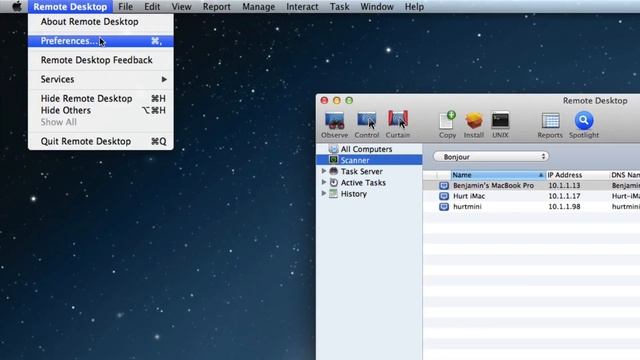Choose Remote Desktop Feedback
Viewport: 640px width, 360px height.
click(x=101, y=60)
